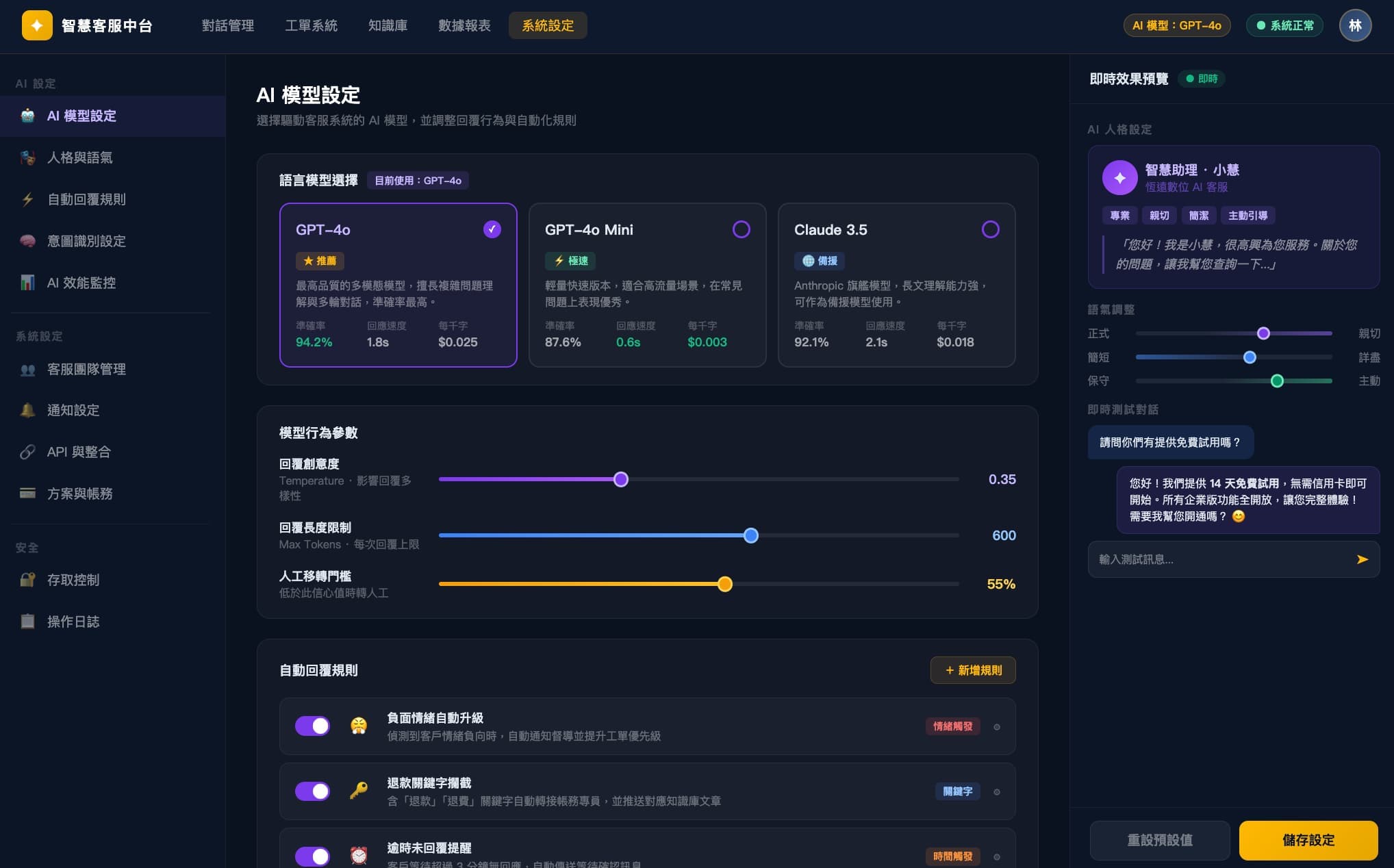
Task: Save settings with 儲存設定 button
Action: pyautogui.click(x=1308, y=840)
